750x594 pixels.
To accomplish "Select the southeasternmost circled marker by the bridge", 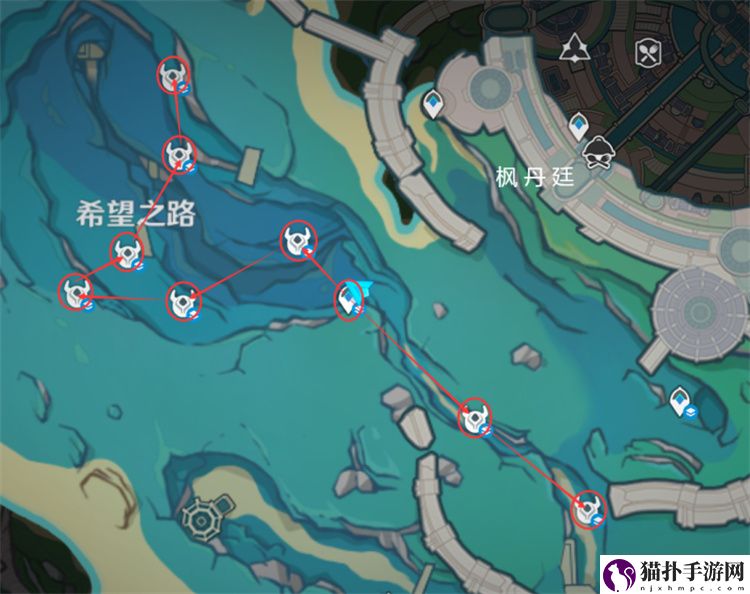I will tap(589, 509).
